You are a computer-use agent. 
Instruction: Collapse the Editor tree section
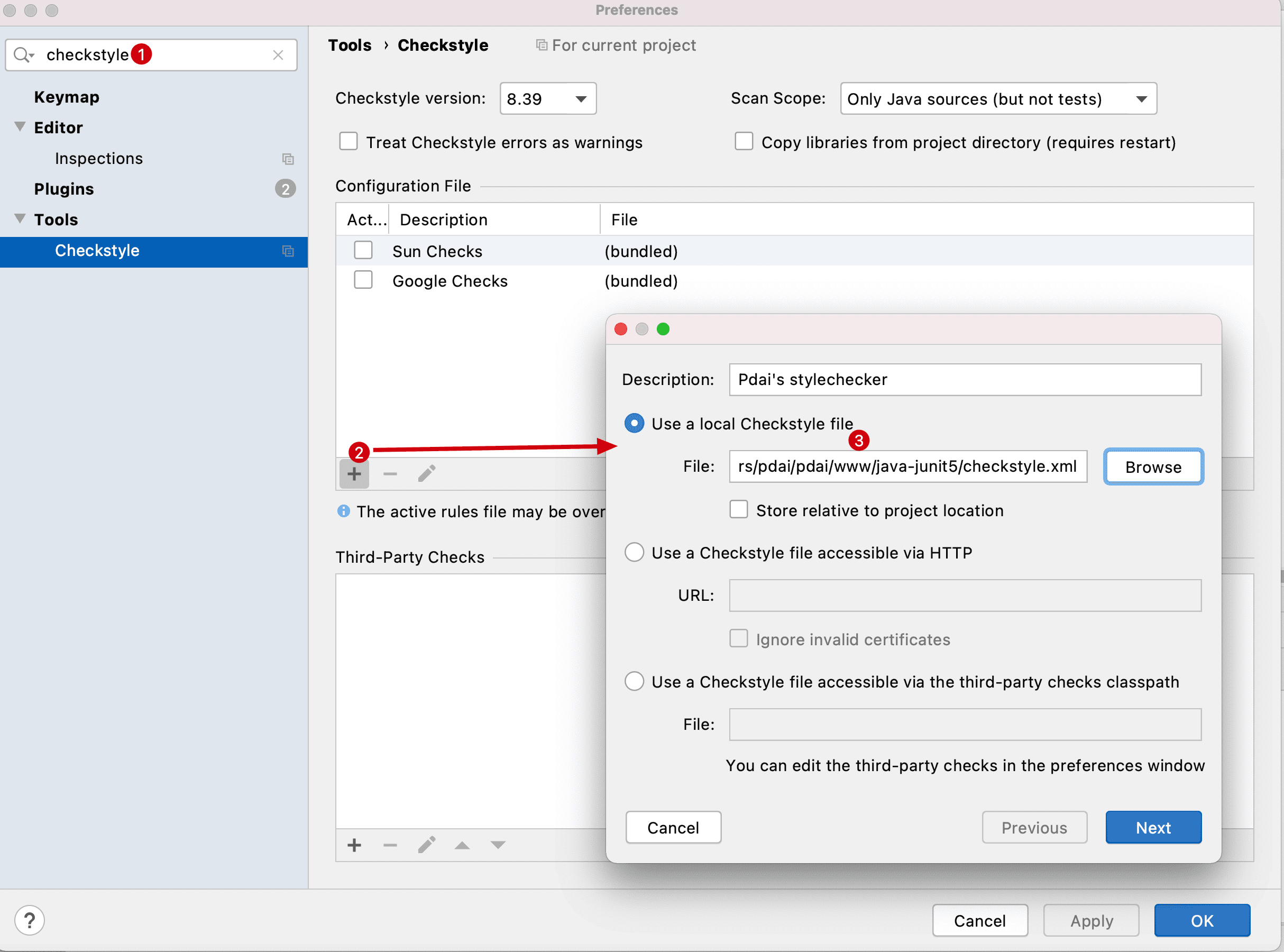click(x=20, y=127)
